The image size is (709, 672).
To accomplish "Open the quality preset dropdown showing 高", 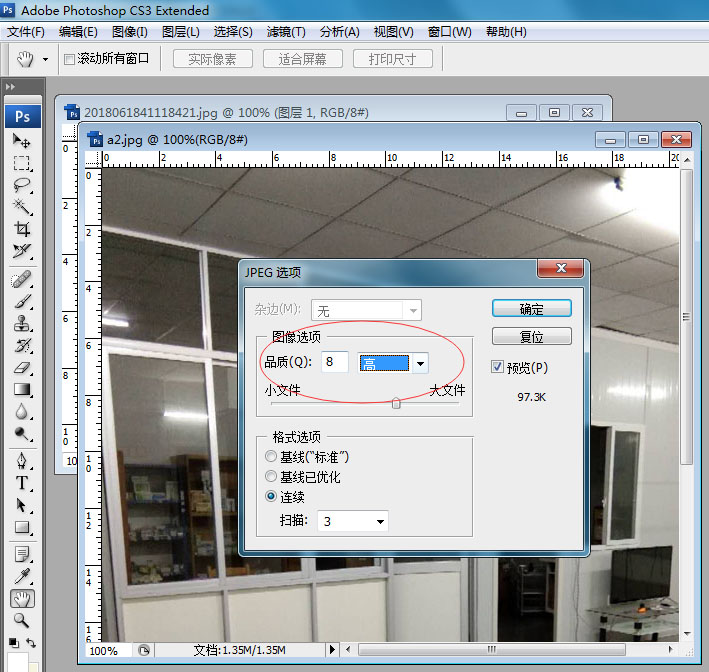I will point(421,363).
